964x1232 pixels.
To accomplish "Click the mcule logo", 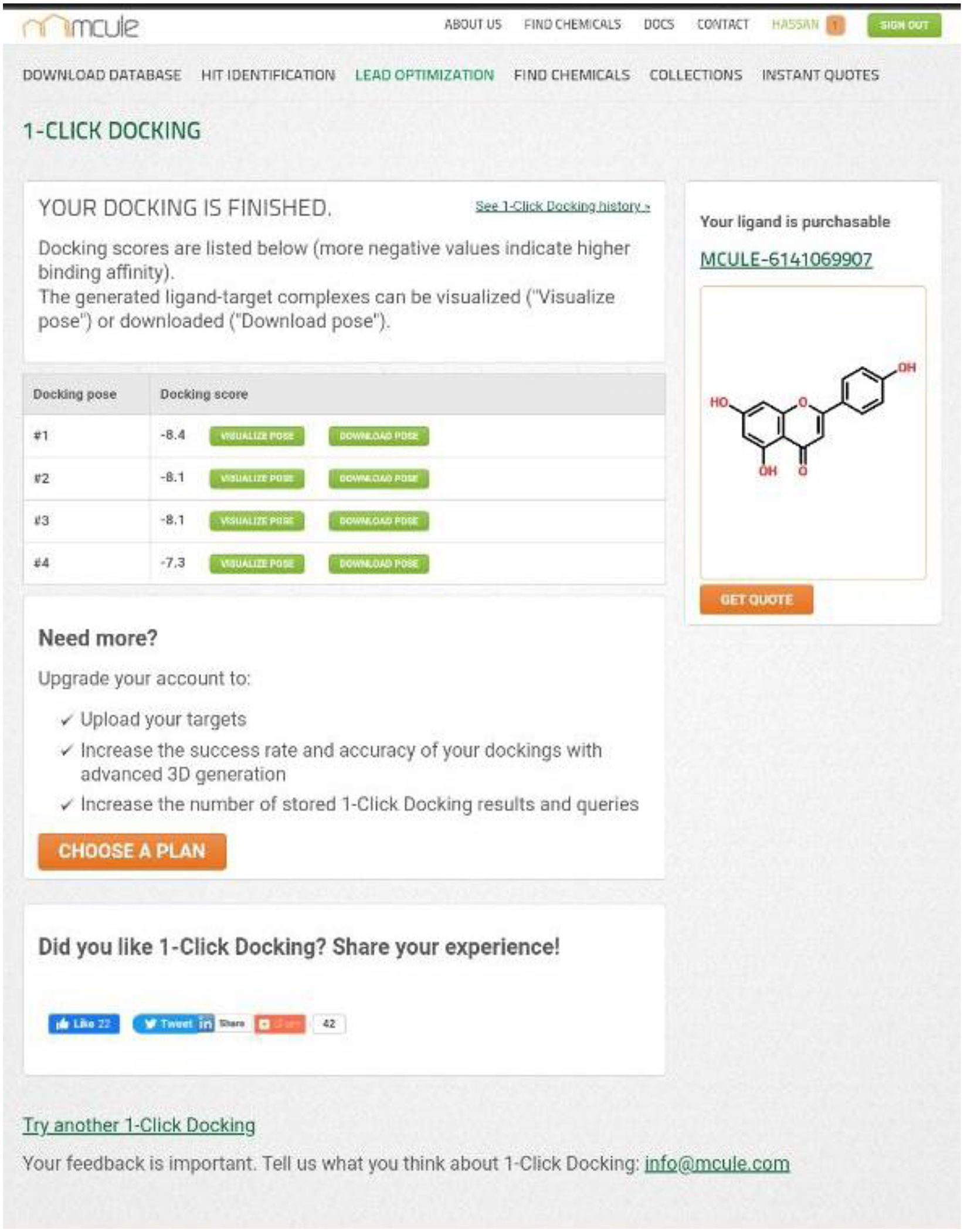I will coord(80,26).
